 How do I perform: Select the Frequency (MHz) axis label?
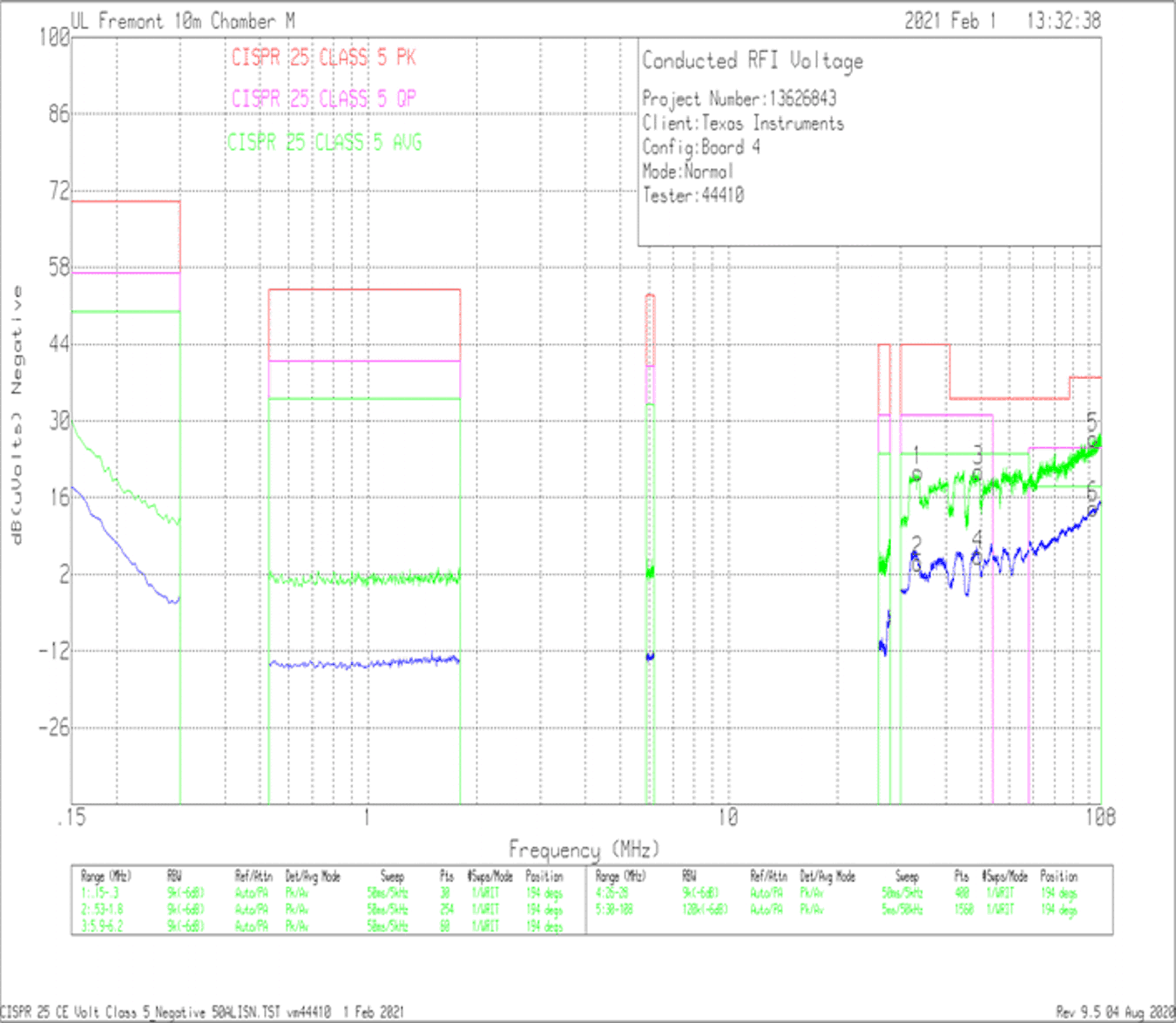click(585, 845)
